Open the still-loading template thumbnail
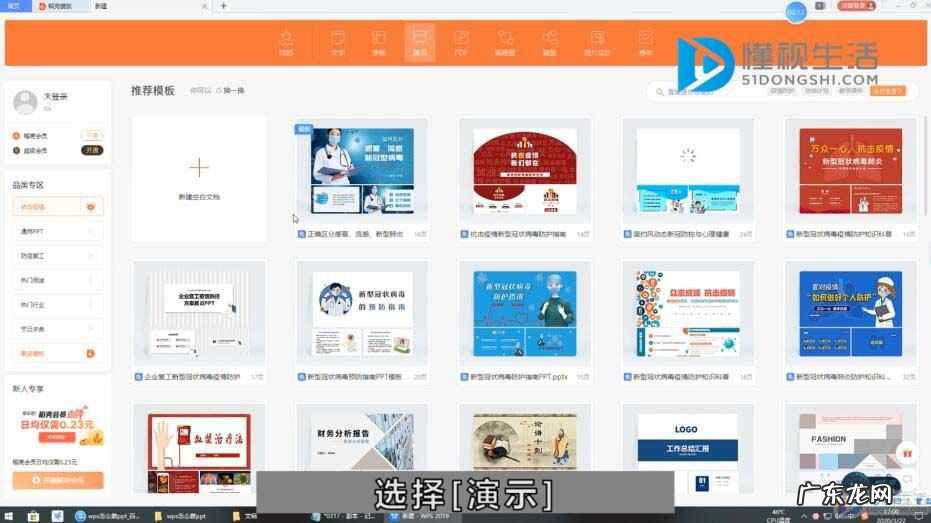 (688, 171)
